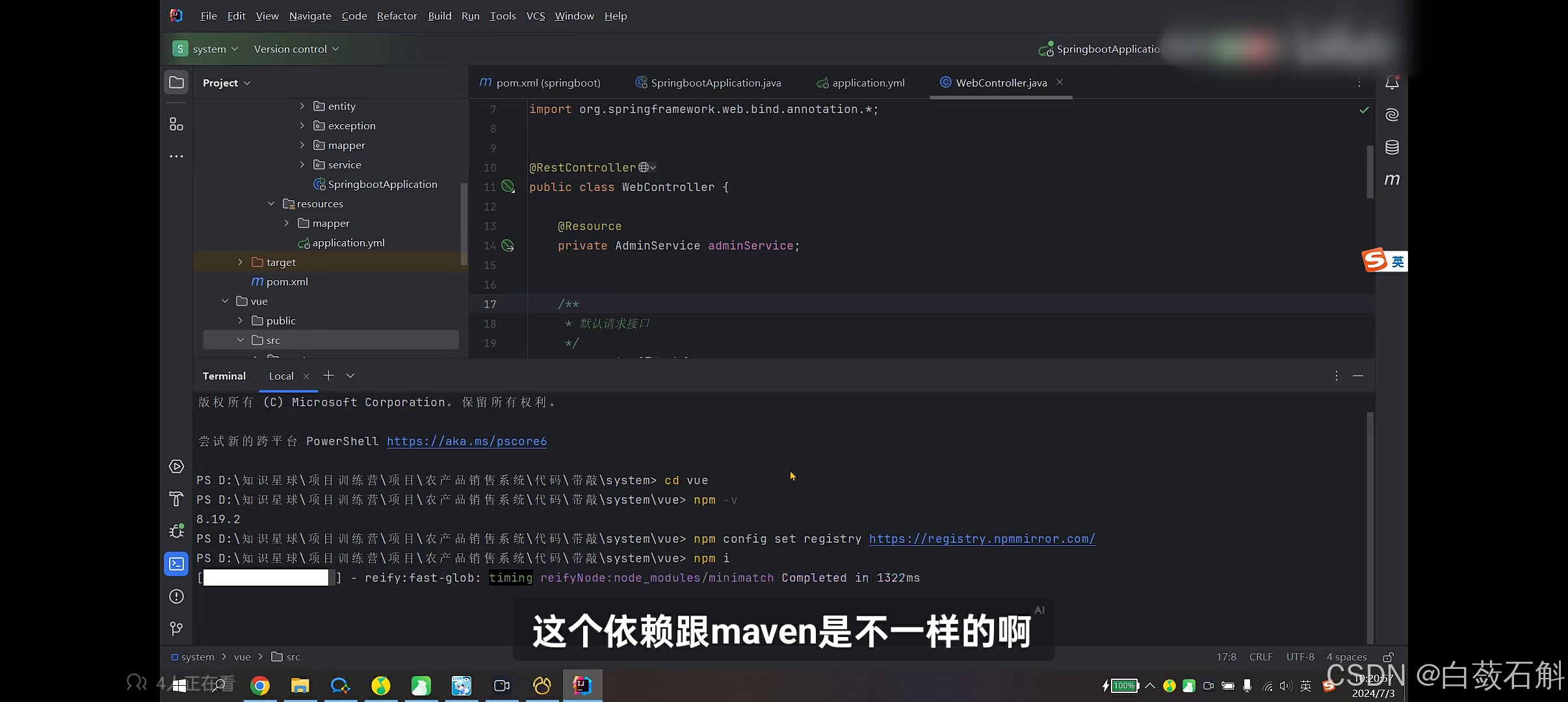Toggle the read-only lock icon in status bar
1568x702 pixels.
pos(1388,657)
